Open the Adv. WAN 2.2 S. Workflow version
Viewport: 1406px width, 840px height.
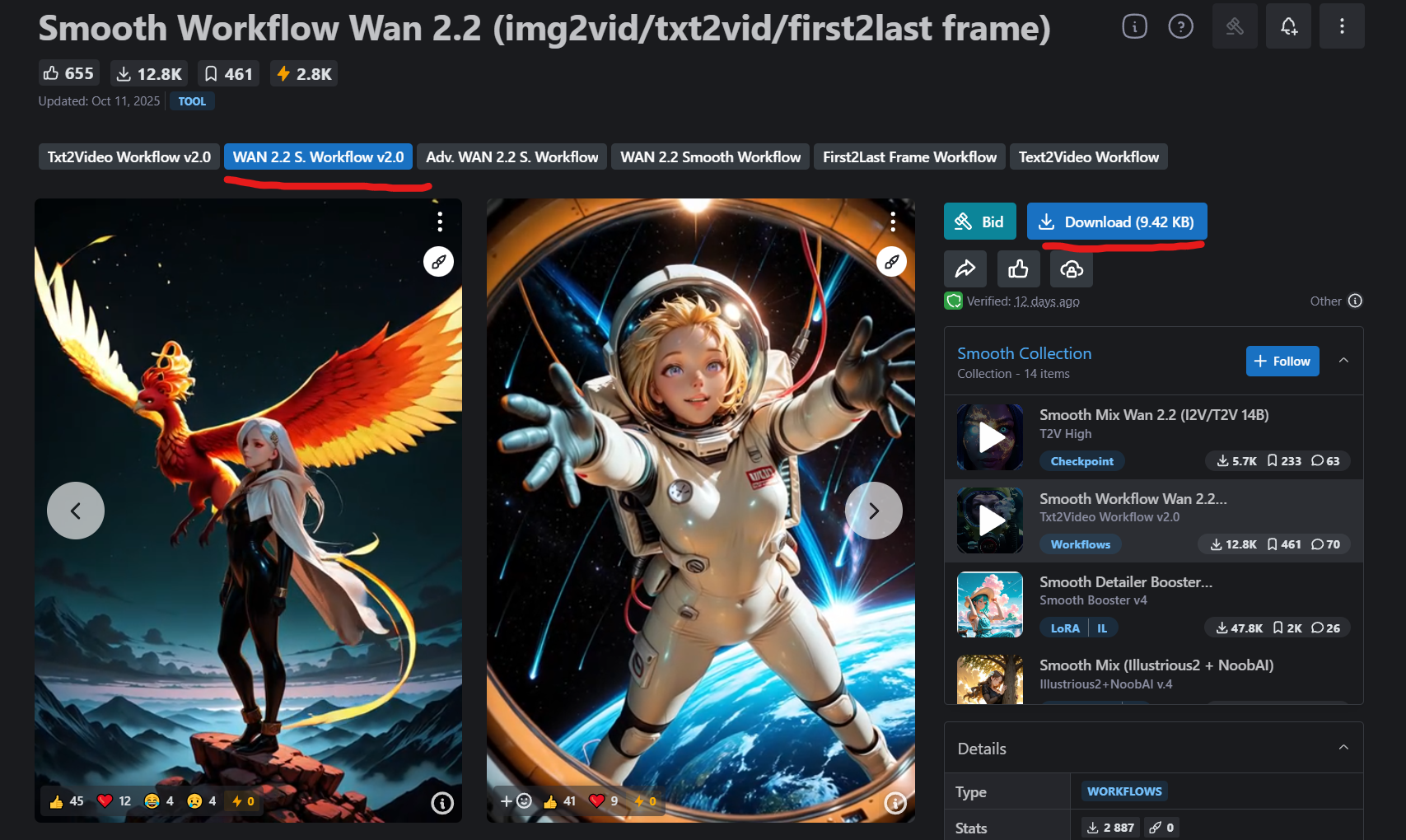click(512, 156)
